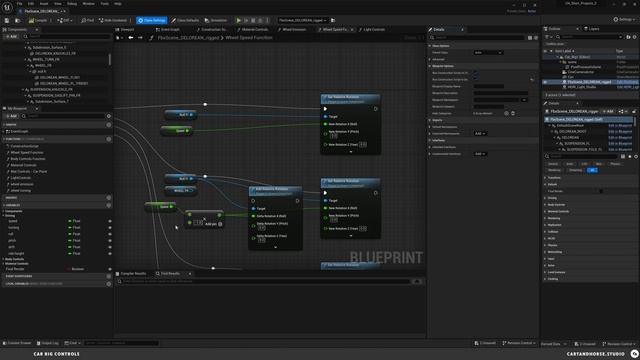Open the Edit menu
Viewport: 640px width, 360px height.
click(31, 4)
